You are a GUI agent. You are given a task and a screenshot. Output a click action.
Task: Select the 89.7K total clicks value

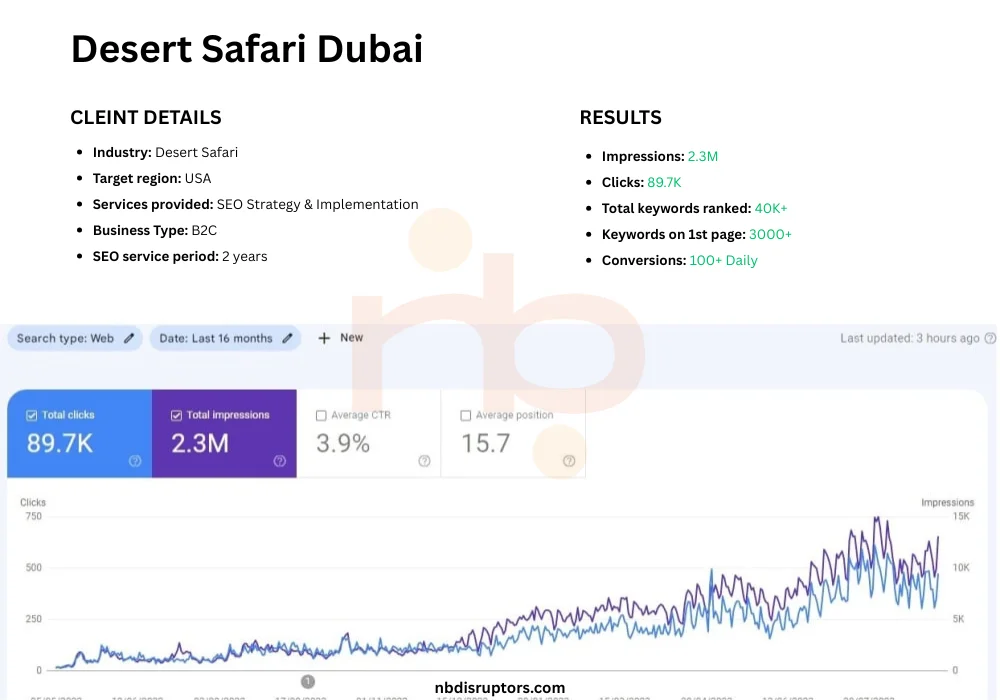click(x=60, y=443)
